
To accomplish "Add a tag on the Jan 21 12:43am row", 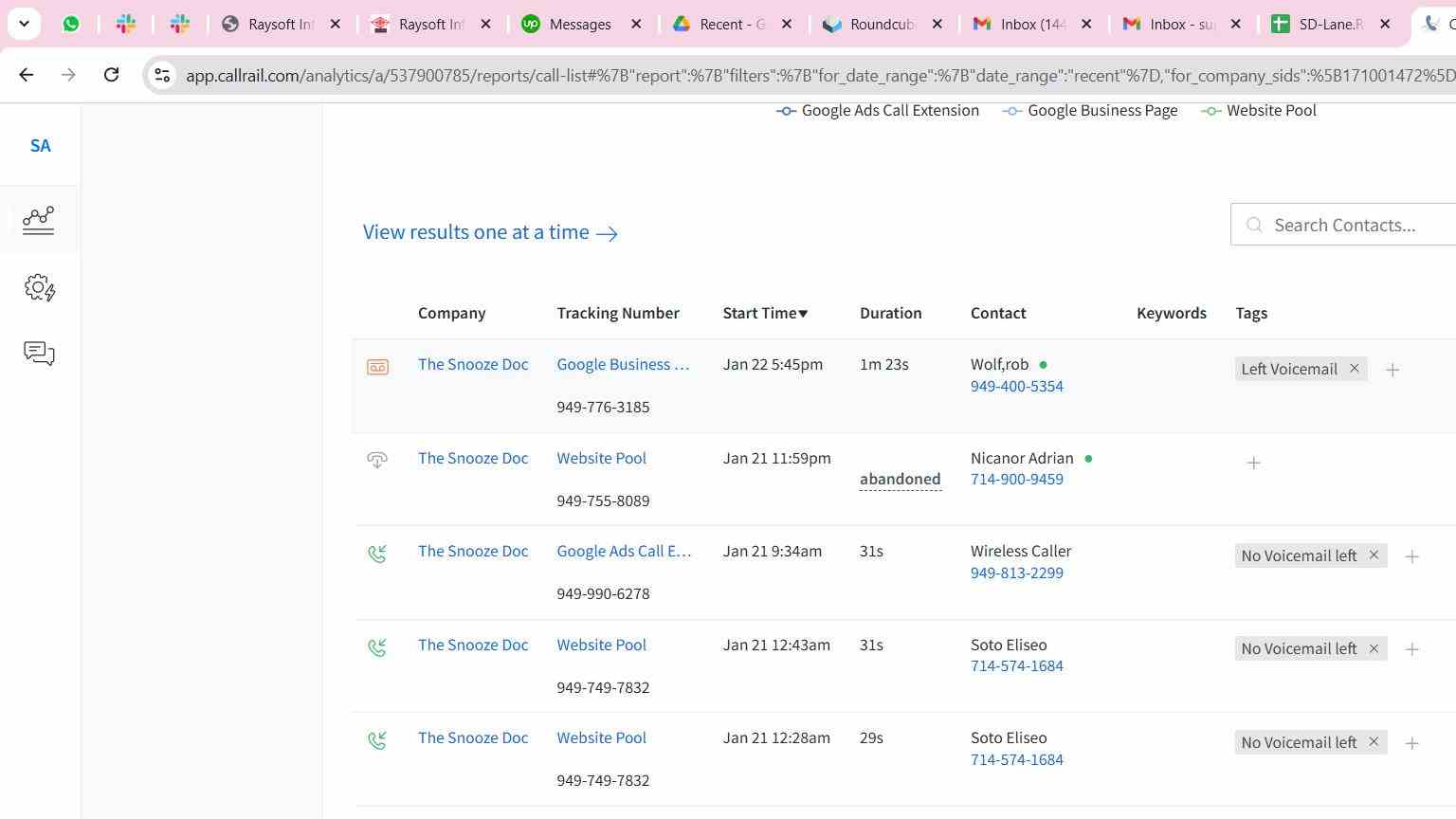I will point(1412,650).
